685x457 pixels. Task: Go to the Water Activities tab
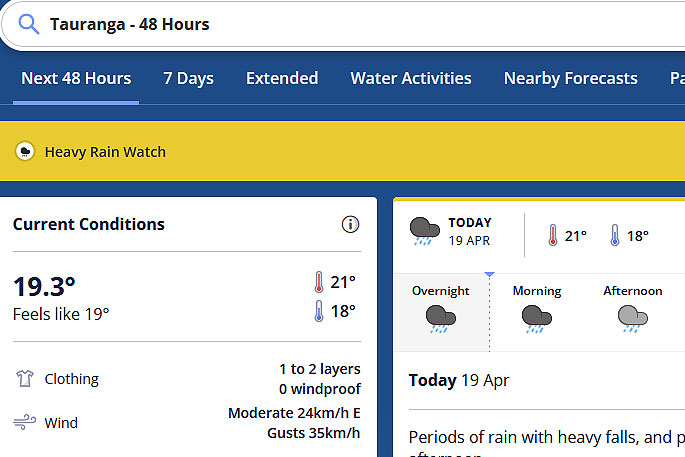pyautogui.click(x=411, y=78)
